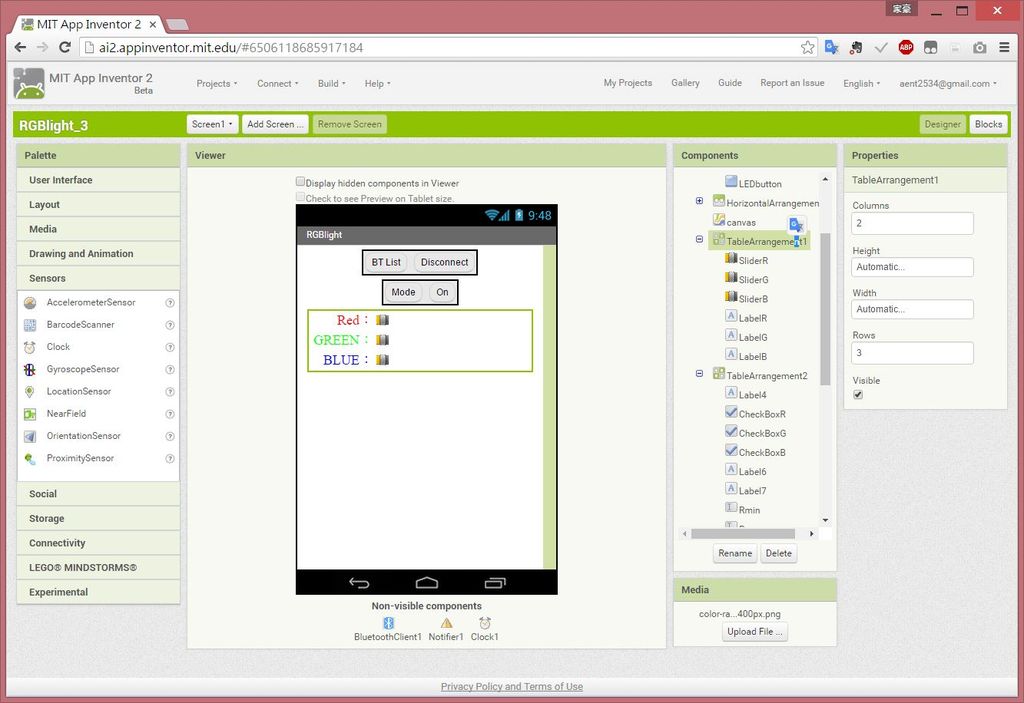Pick the Clock sensor icon
The height and width of the screenshot is (703, 1024).
(30, 348)
